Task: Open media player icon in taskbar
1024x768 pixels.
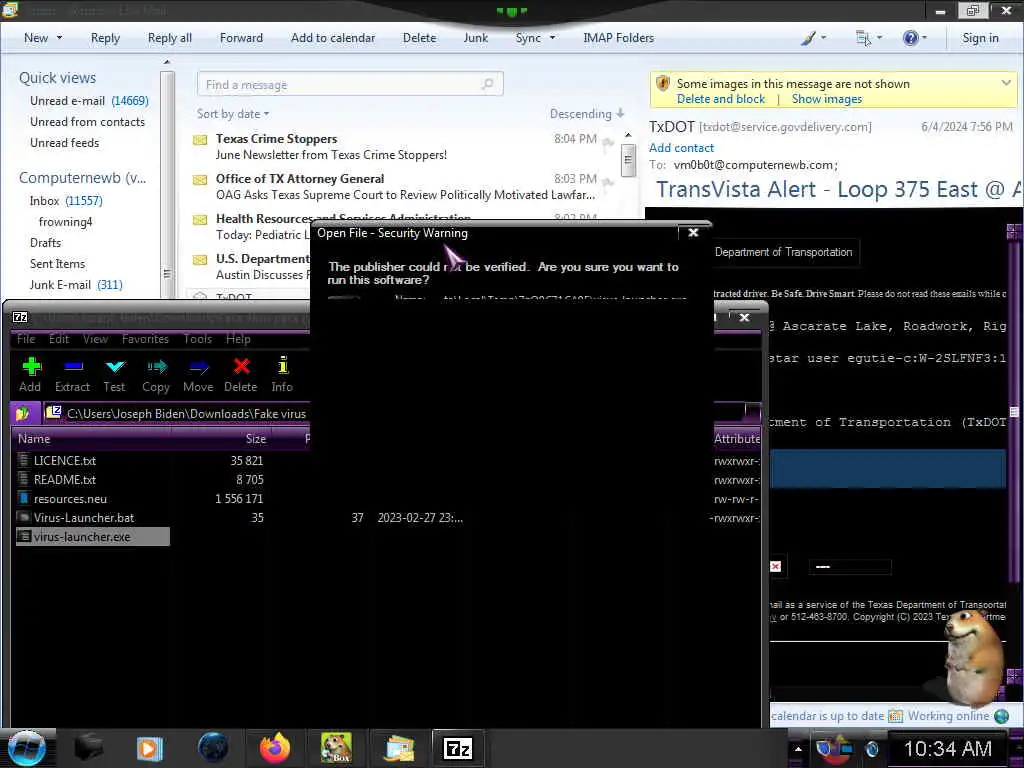Action: point(150,748)
